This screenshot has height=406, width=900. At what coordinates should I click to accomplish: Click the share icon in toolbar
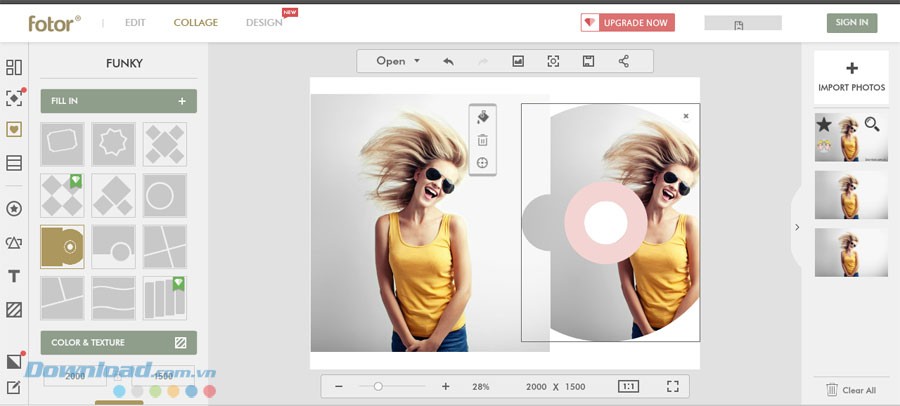point(623,61)
